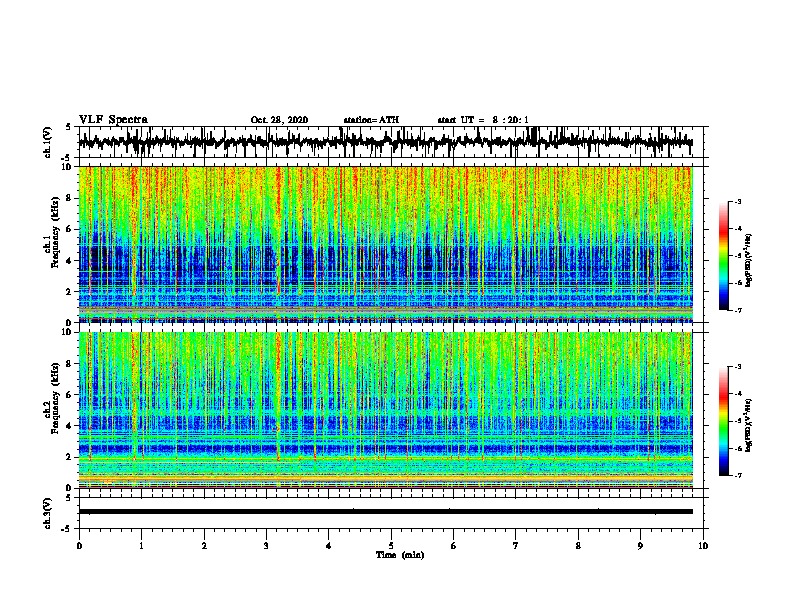This screenshot has width=792, height=612.
Task: Click the 'station=ATH' label
Action: pyautogui.click(x=371, y=120)
